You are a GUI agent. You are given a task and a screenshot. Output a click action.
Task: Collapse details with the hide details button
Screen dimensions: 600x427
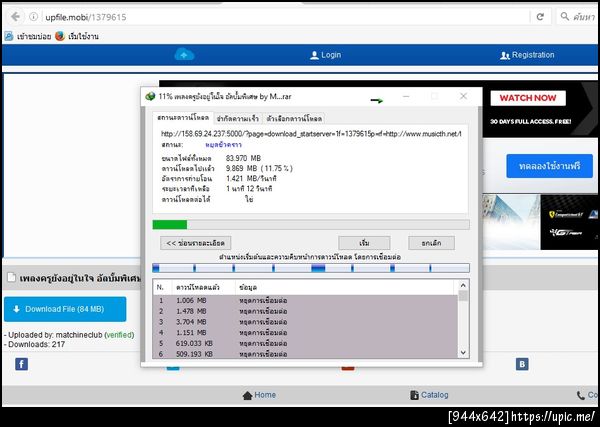[196, 243]
